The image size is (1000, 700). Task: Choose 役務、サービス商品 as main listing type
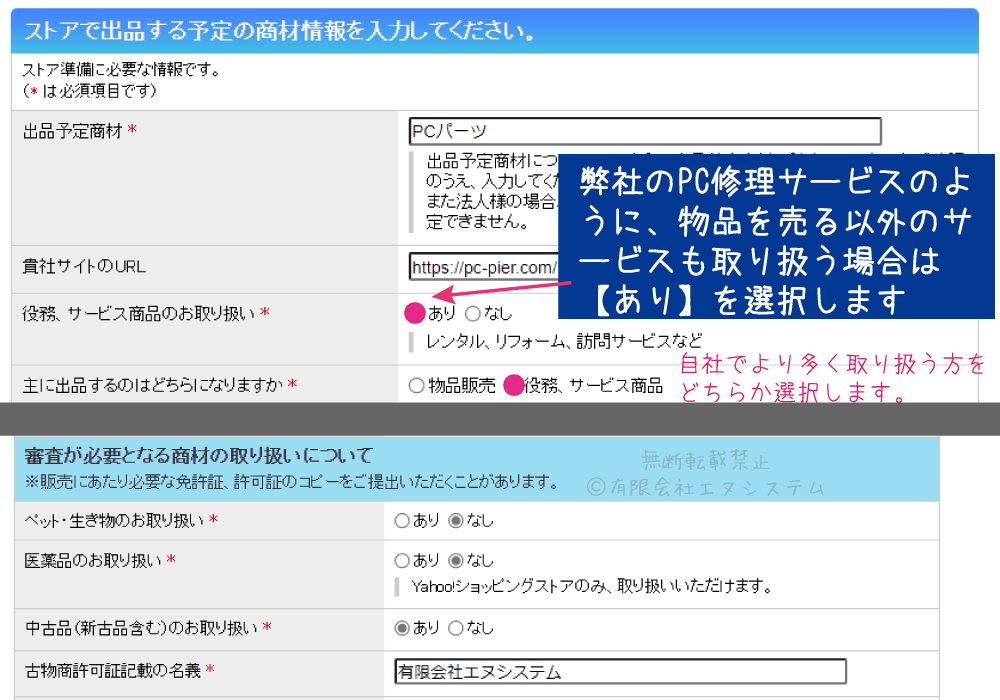pos(513,385)
